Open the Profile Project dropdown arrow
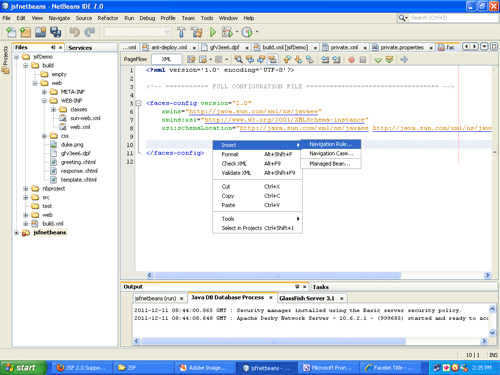Image resolution: width=500 pixels, height=375 pixels. (x=257, y=32)
